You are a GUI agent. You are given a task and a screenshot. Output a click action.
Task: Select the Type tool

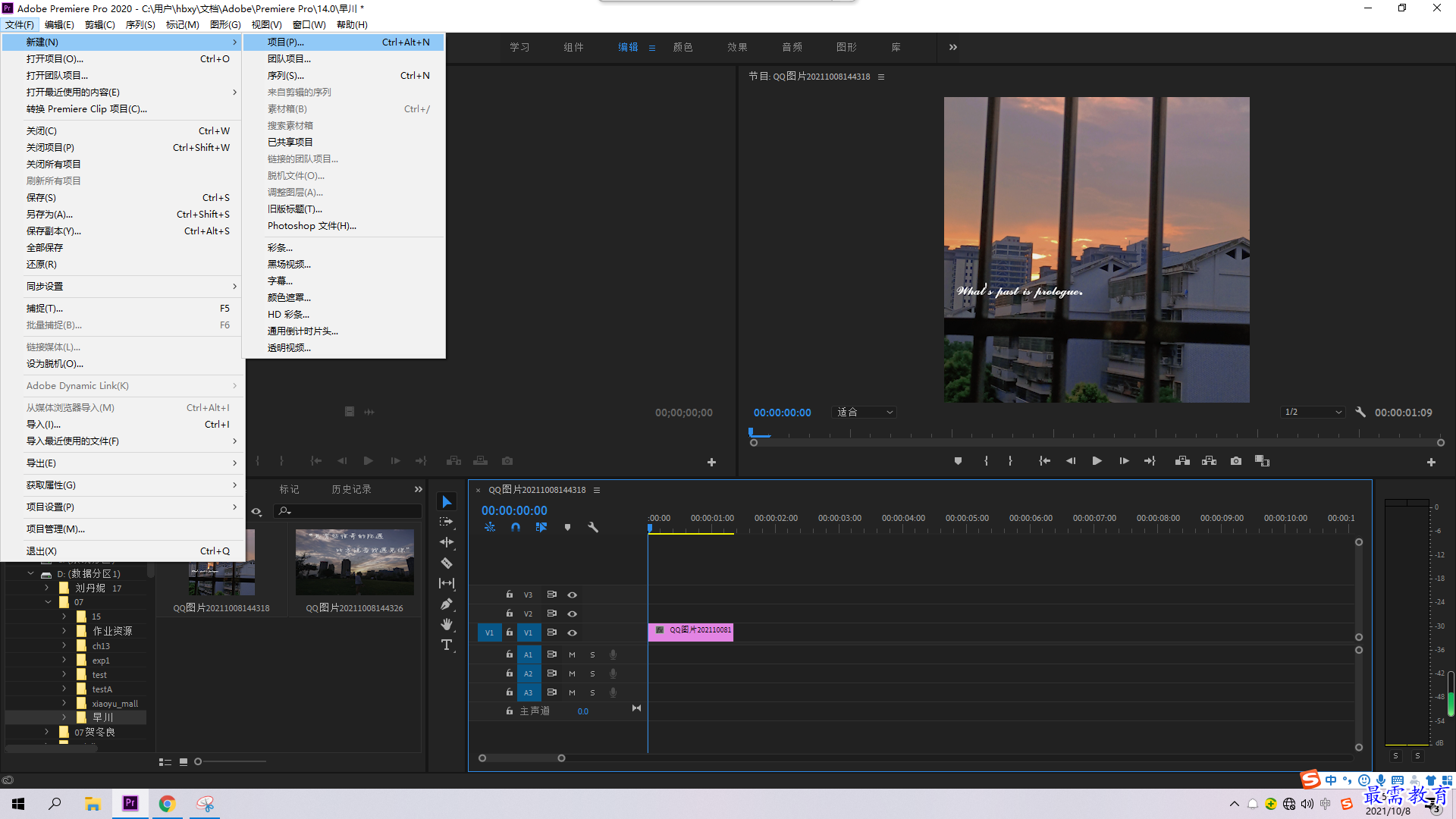click(x=447, y=645)
